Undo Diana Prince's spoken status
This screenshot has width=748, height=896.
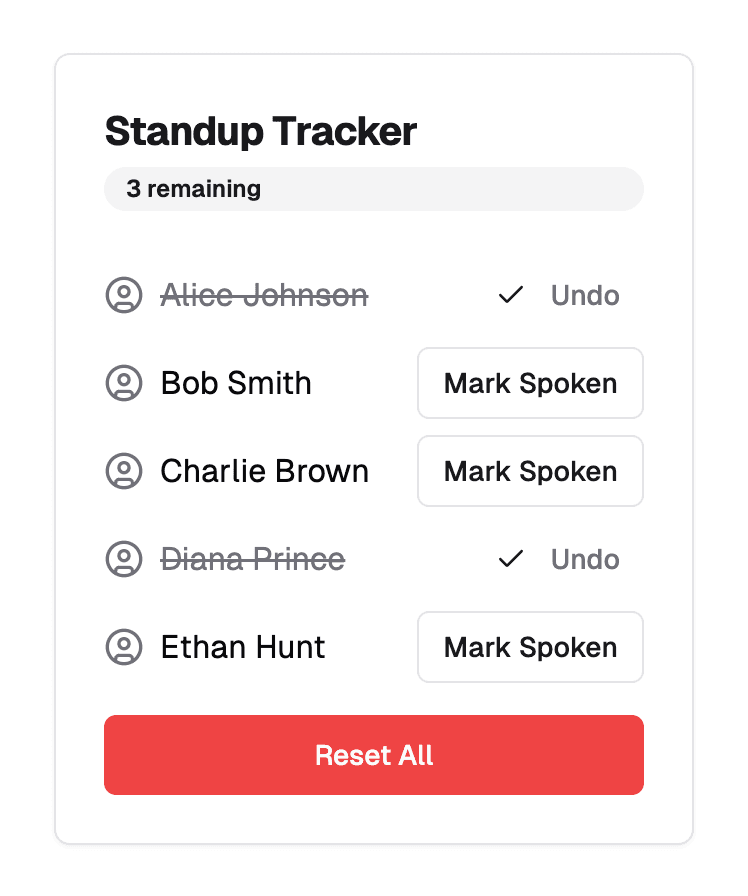pos(585,559)
